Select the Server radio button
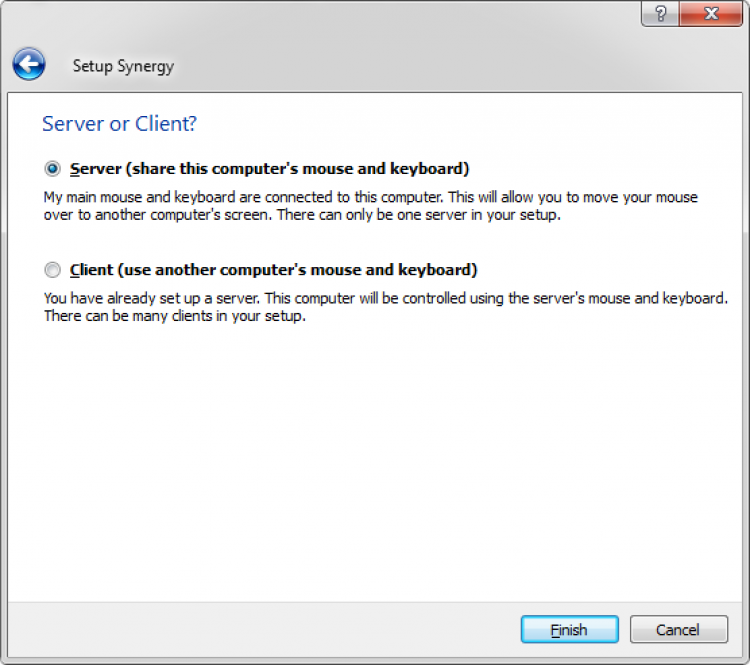 (x=53, y=168)
